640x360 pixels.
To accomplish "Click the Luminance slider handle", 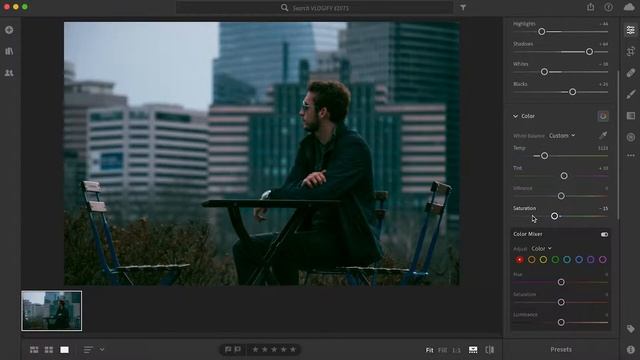I will (x=561, y=322).
